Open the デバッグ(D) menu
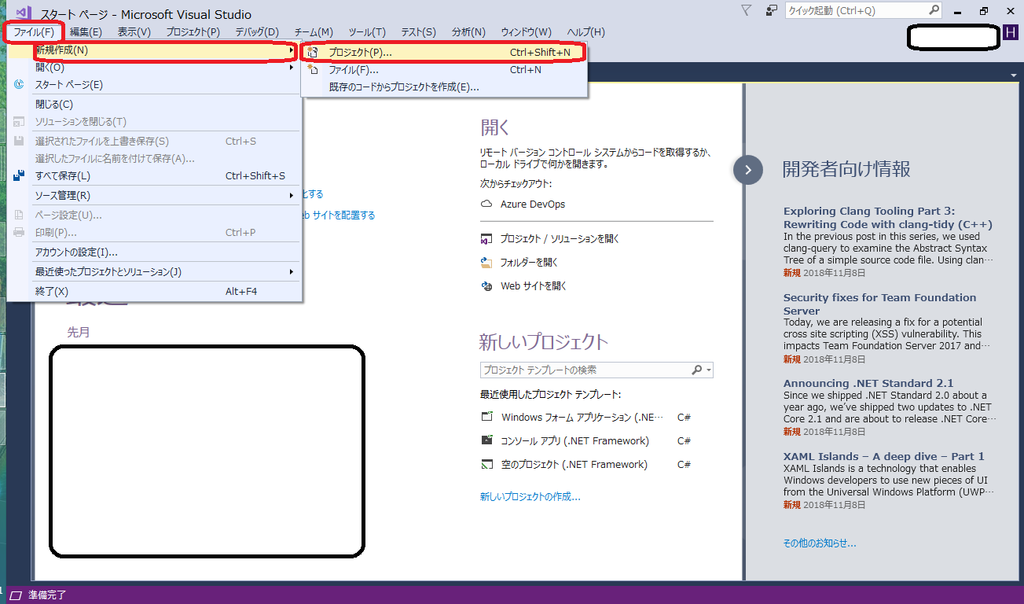1024x604 pixels. 257,32
